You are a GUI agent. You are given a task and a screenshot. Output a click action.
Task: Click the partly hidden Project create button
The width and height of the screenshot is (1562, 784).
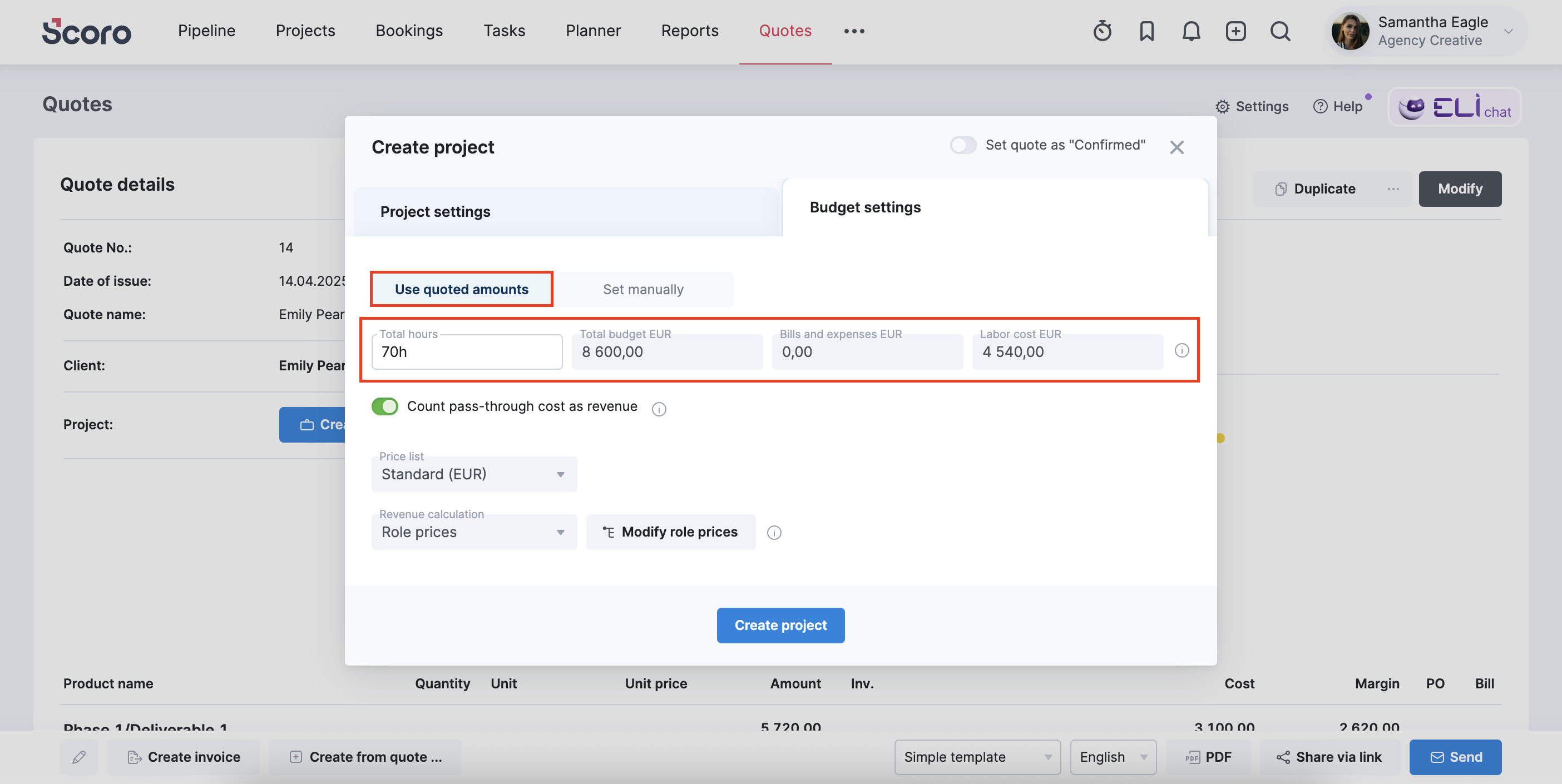click(312, 425)
